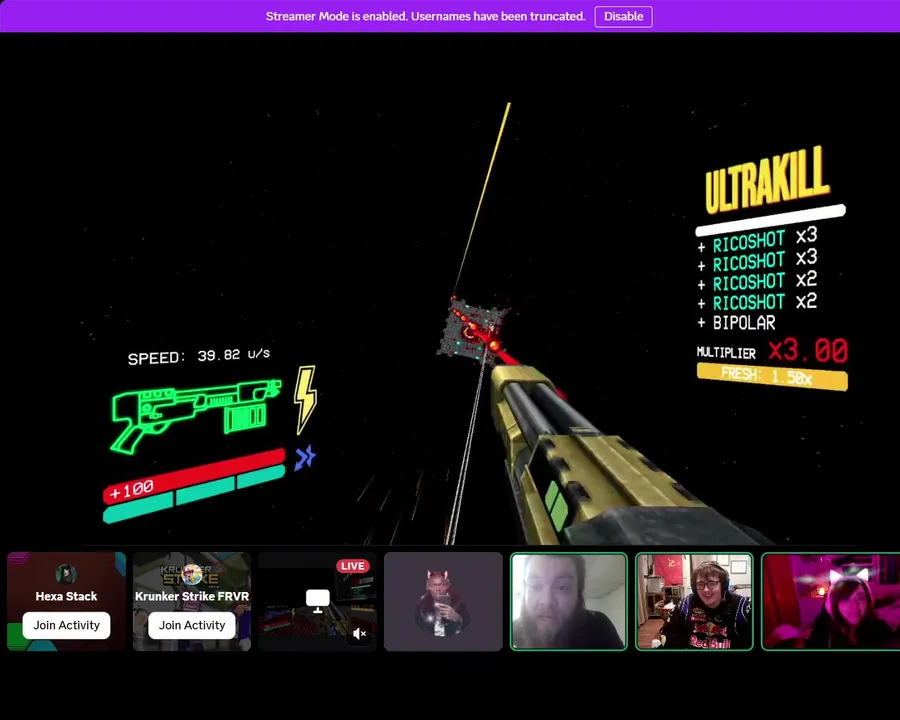Click the screen share monitor icon
Image resolution: width=900 pixels, height=720 pixels.
click(317, 601)
